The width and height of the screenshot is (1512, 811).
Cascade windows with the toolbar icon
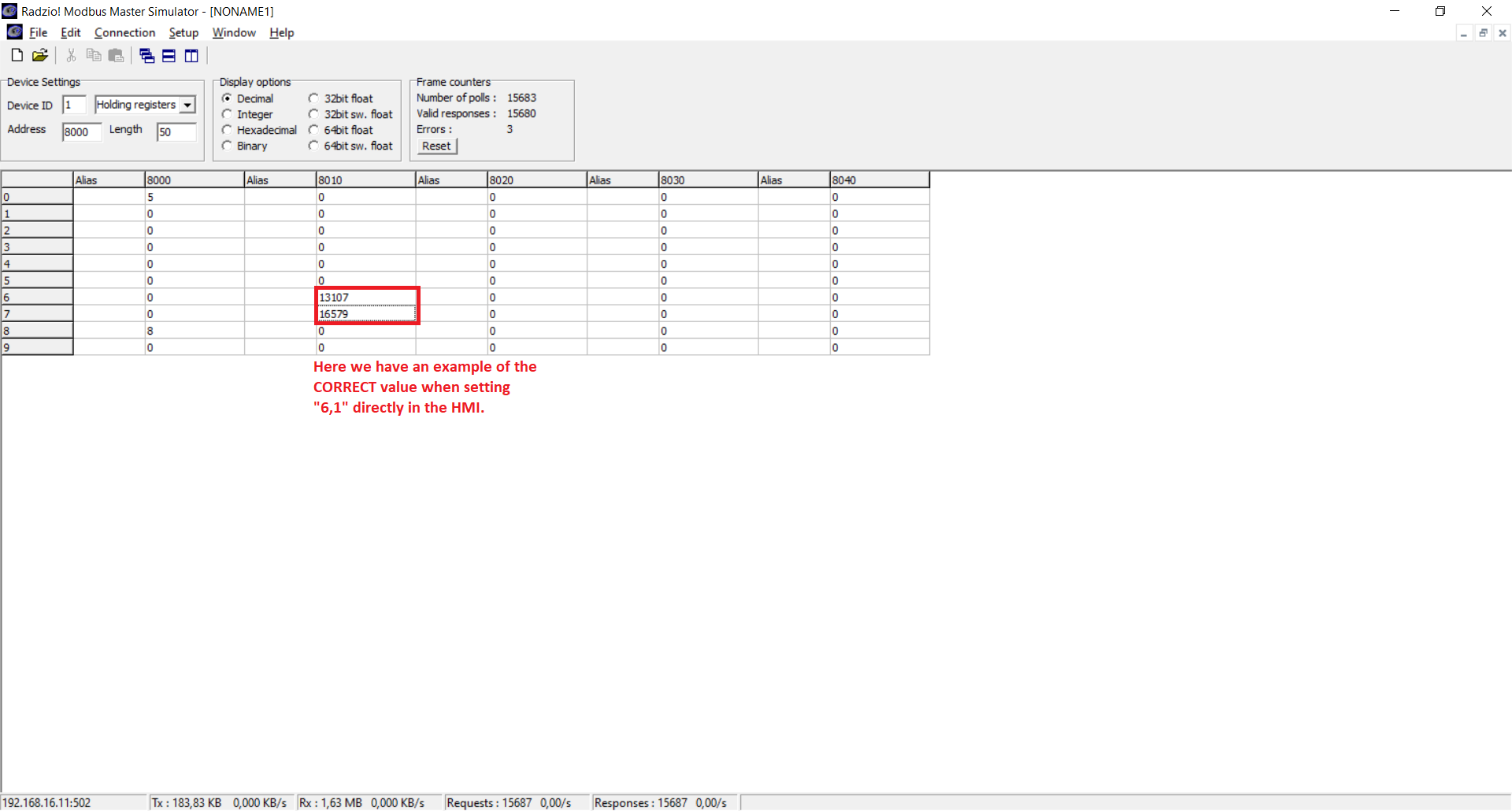click(146, 55)
